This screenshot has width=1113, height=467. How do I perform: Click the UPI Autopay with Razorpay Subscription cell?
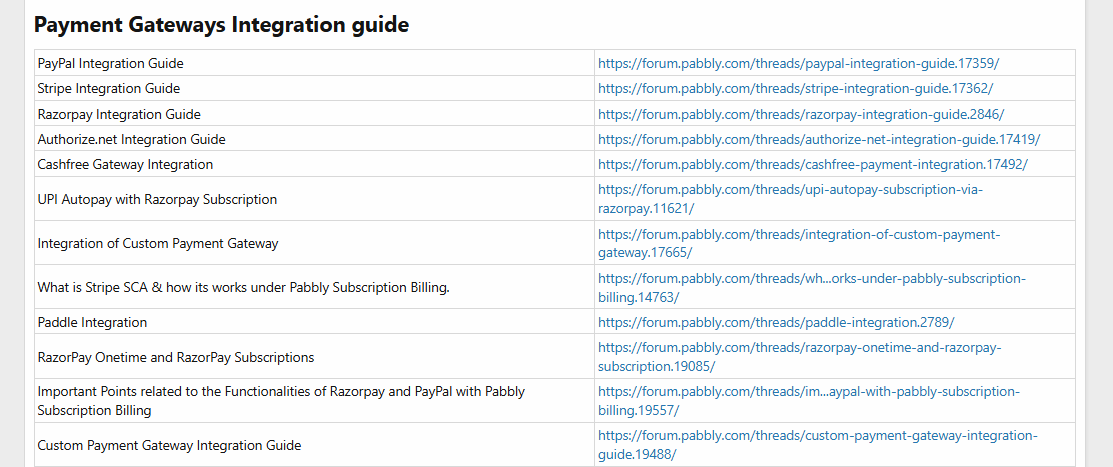pos(314,199)
